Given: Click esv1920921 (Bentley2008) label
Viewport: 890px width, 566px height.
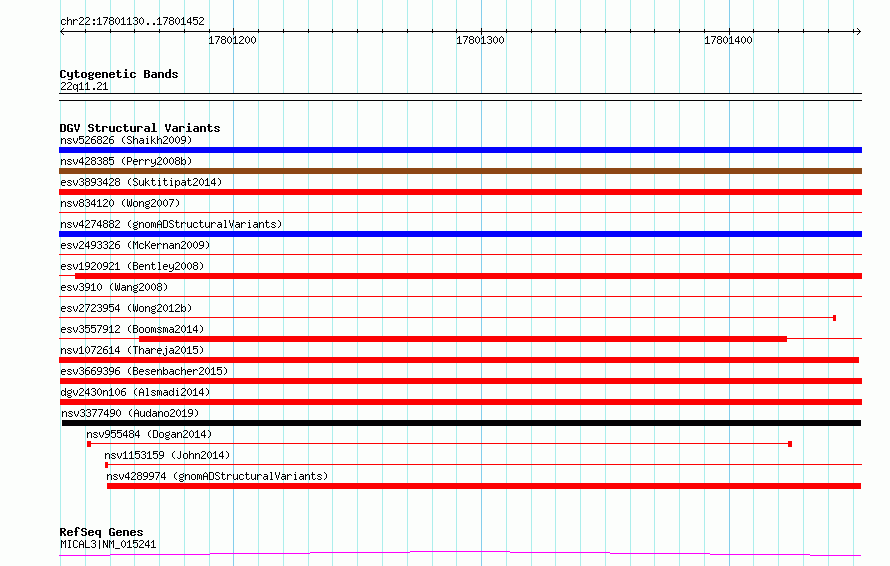Looking at the screenshot, I should coord(132,266).
